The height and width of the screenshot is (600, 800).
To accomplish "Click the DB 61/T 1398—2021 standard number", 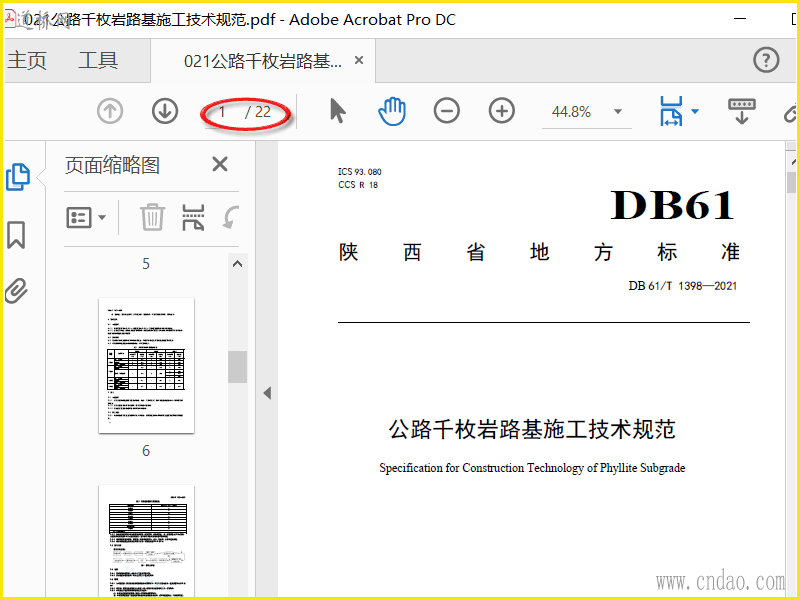I will [683, 286].
